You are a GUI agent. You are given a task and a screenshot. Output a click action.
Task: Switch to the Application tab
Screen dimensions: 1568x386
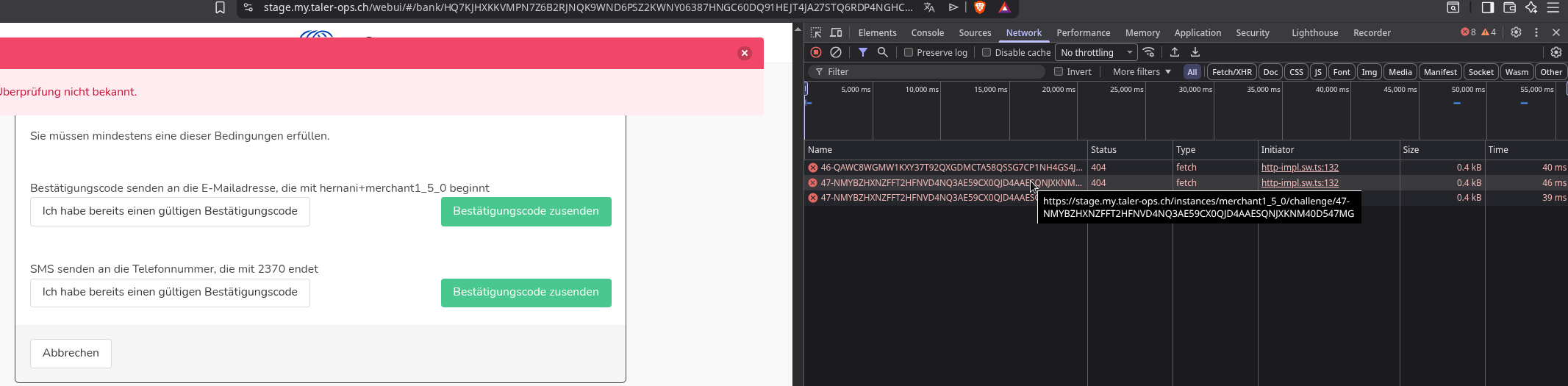[1198, 32]
